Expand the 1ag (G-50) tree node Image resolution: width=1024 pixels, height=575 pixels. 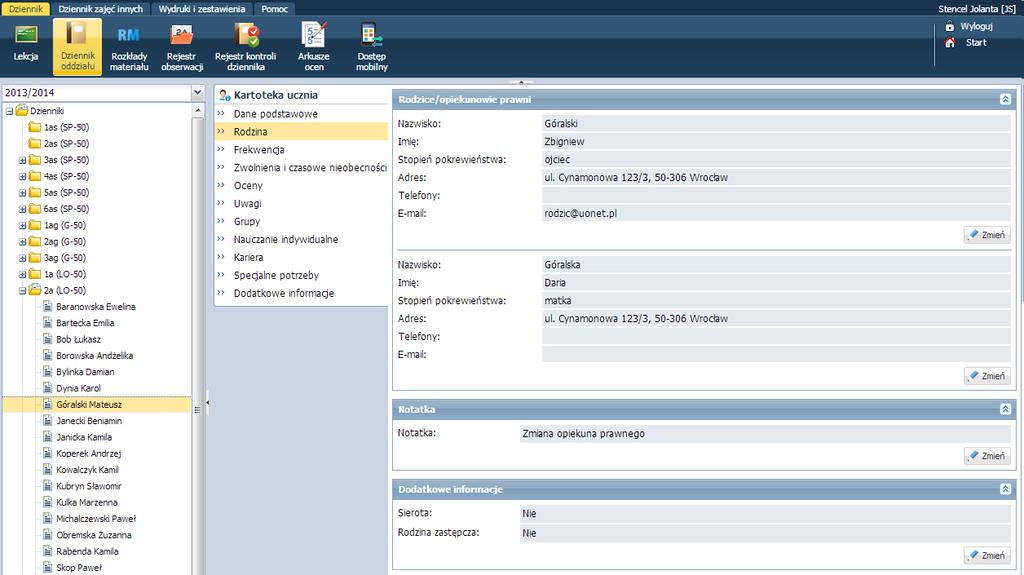pos(22,225)
